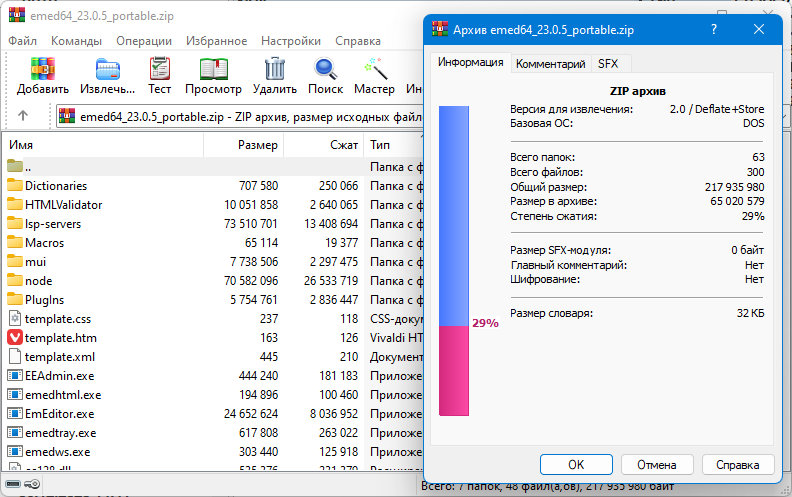Click the archive path address field
This screenshot has height=497, width=792.
[x=240, y=117]
